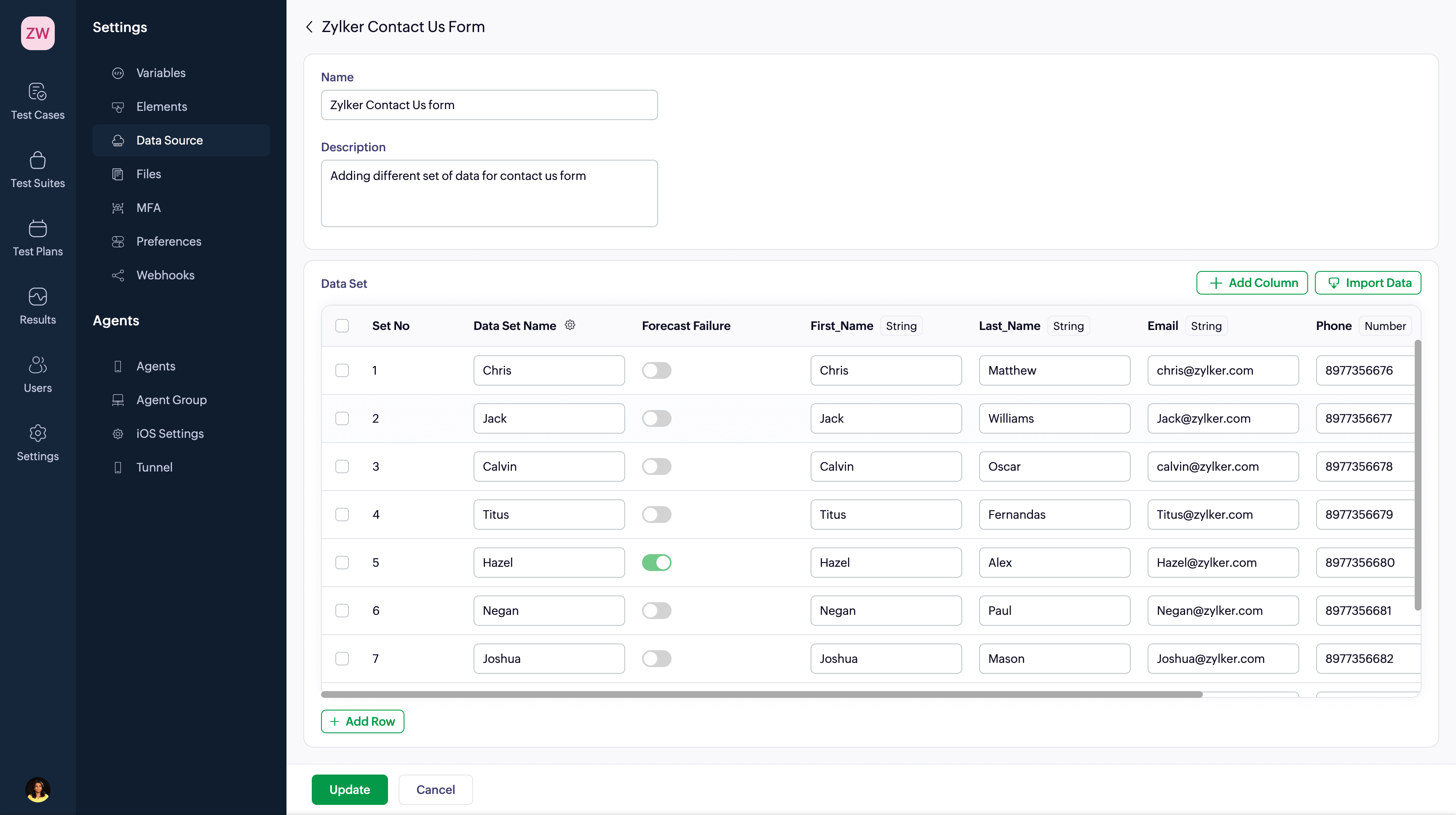This screenshot has height=815, width=1456.
Task: Open Test Cases in left sidebar
Action: click(37, 101)
